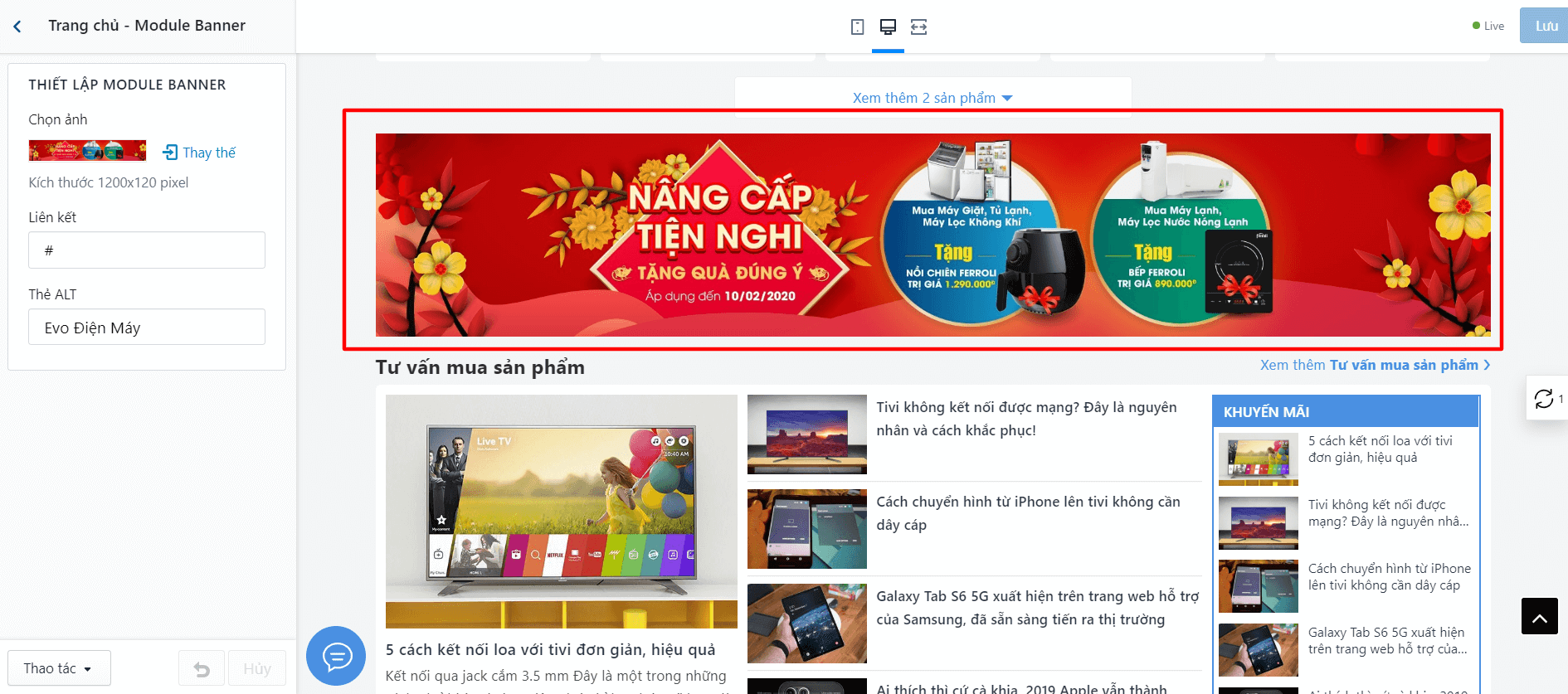Click the KHUYẾN MÃI sidebar header
Image resolution: width=1568 pixels, height=694 pixels.
(x=1346, y=411)
